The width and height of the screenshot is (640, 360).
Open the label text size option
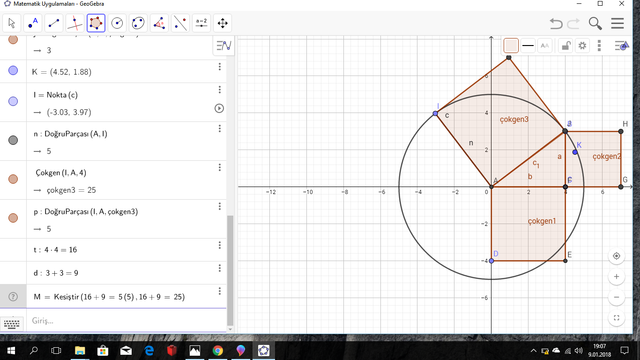point(544,46)
